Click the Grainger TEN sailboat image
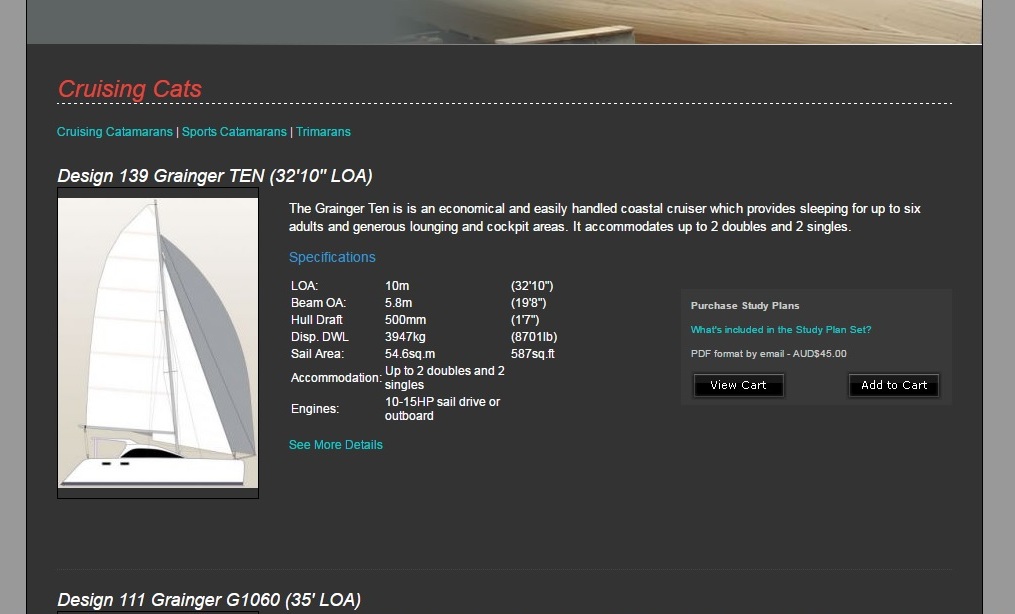Image resolution: width=1015 pixels, height=614 pixels. 158,343
